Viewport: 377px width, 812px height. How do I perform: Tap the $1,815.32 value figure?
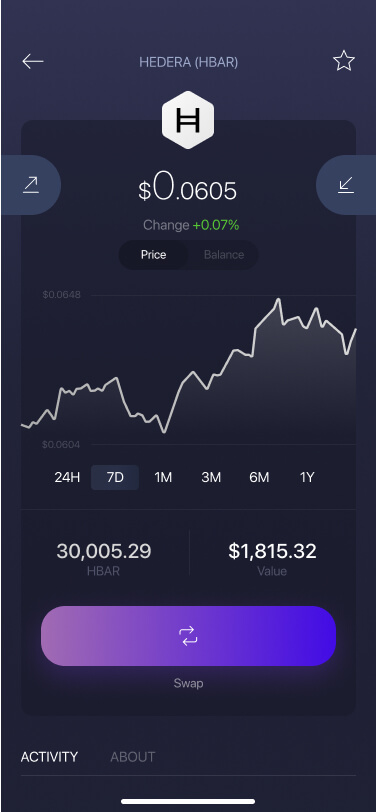click(272, 551)
